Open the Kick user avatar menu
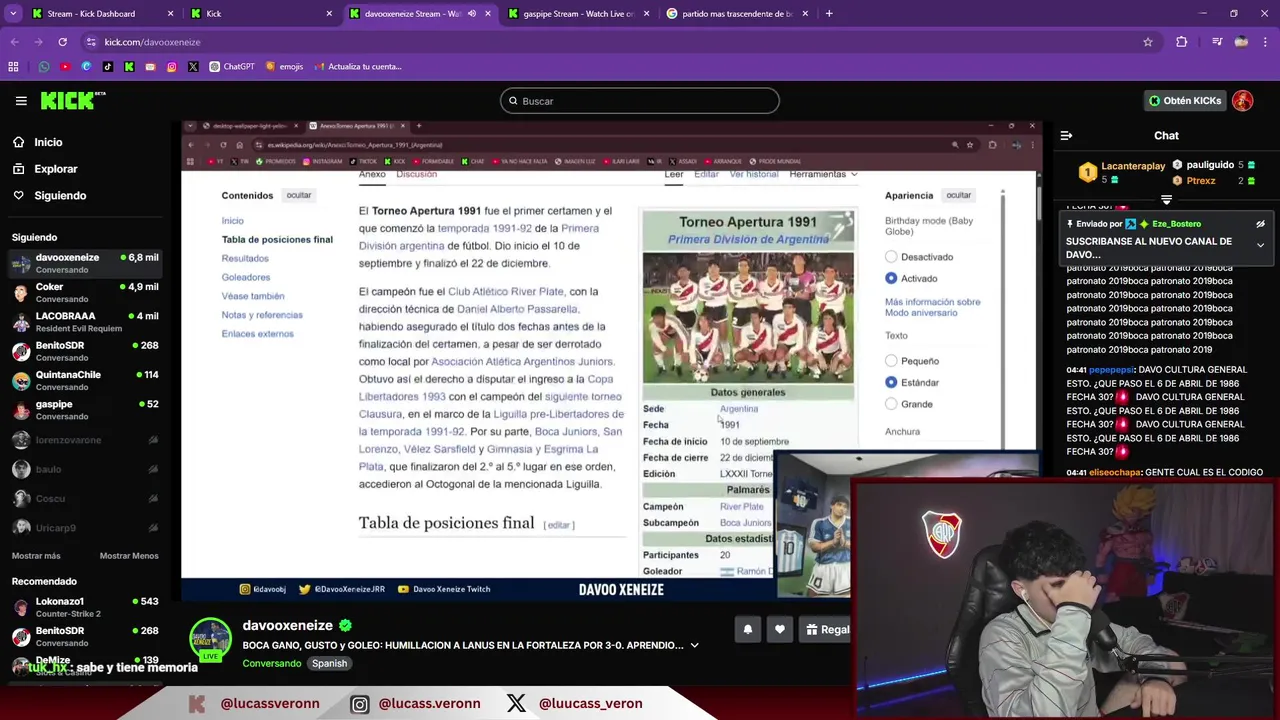This screenshot has height=720, width=1280. 1243,101
